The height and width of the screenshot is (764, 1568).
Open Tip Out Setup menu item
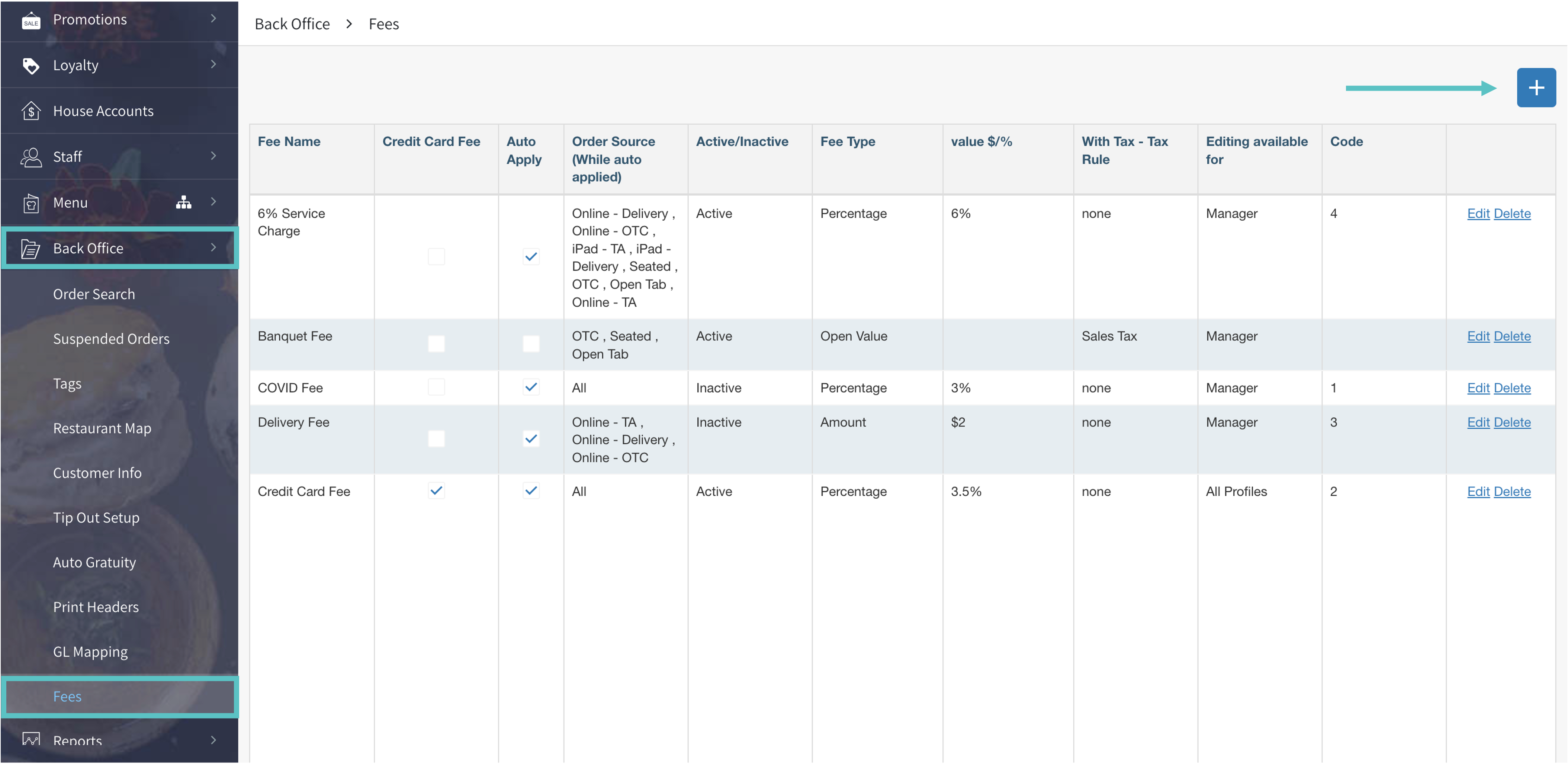pos(96,518)
